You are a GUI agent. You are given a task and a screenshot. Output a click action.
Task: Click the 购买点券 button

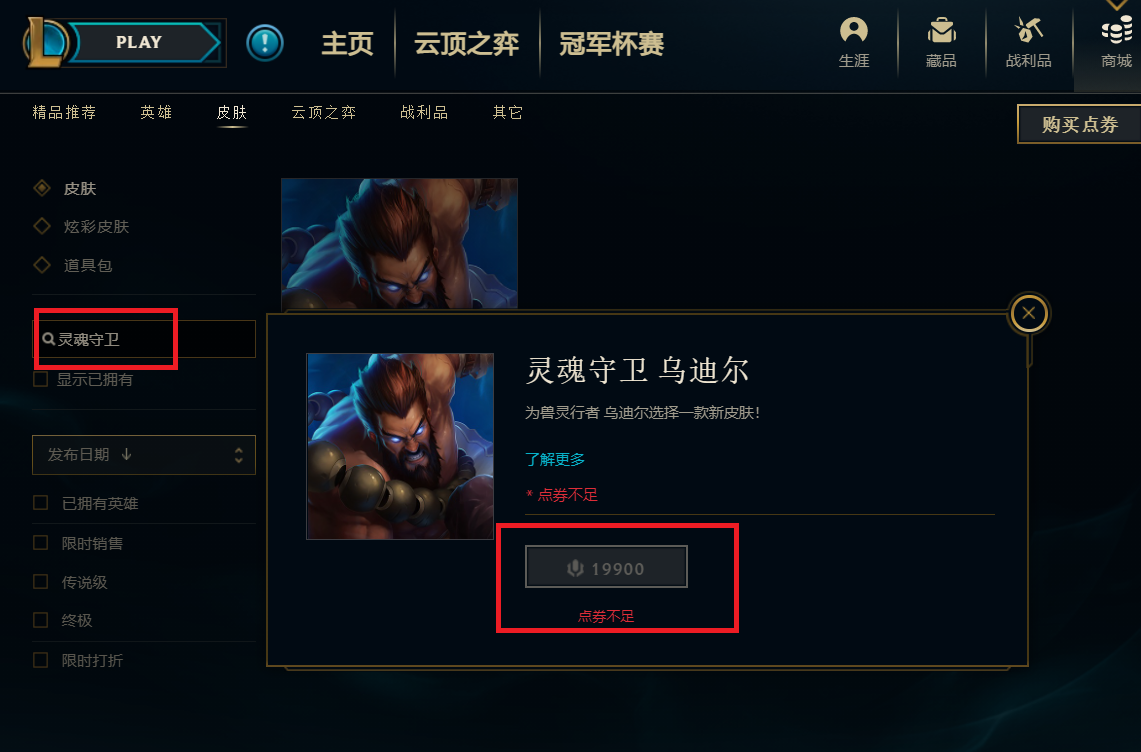[1079, 124]
